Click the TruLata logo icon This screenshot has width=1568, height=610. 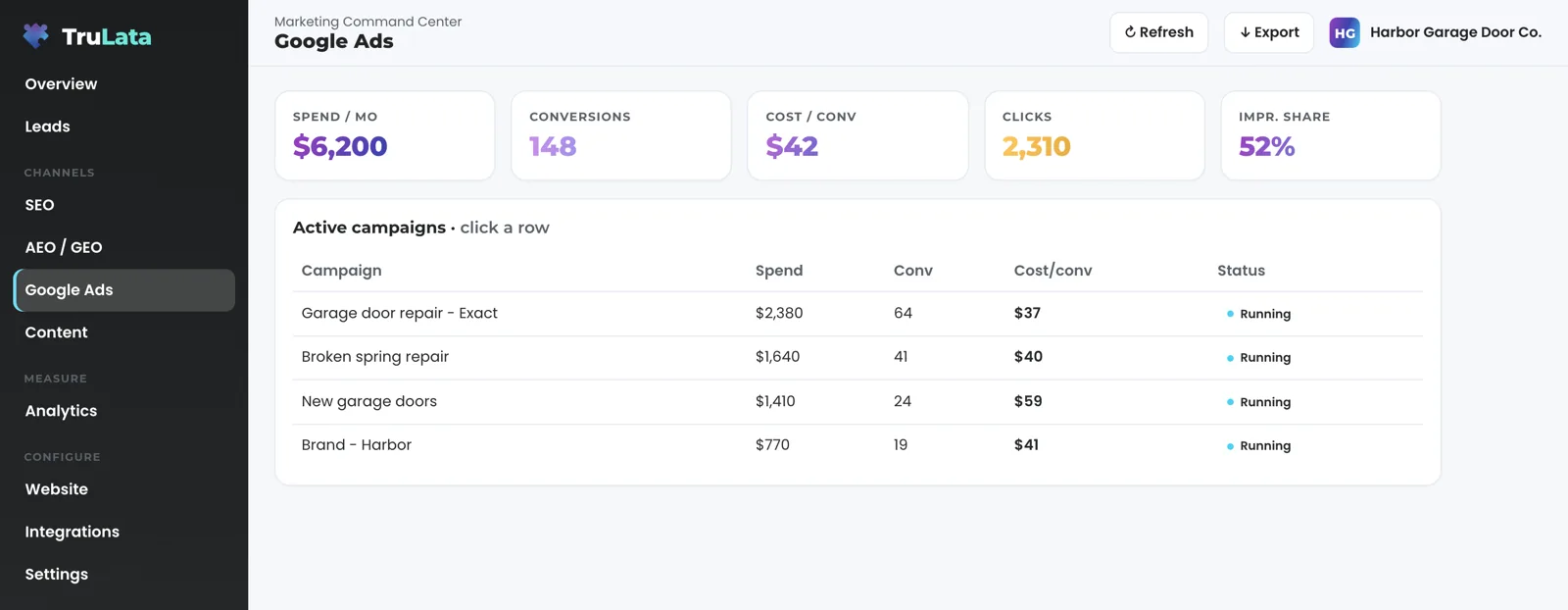point(36,36)
